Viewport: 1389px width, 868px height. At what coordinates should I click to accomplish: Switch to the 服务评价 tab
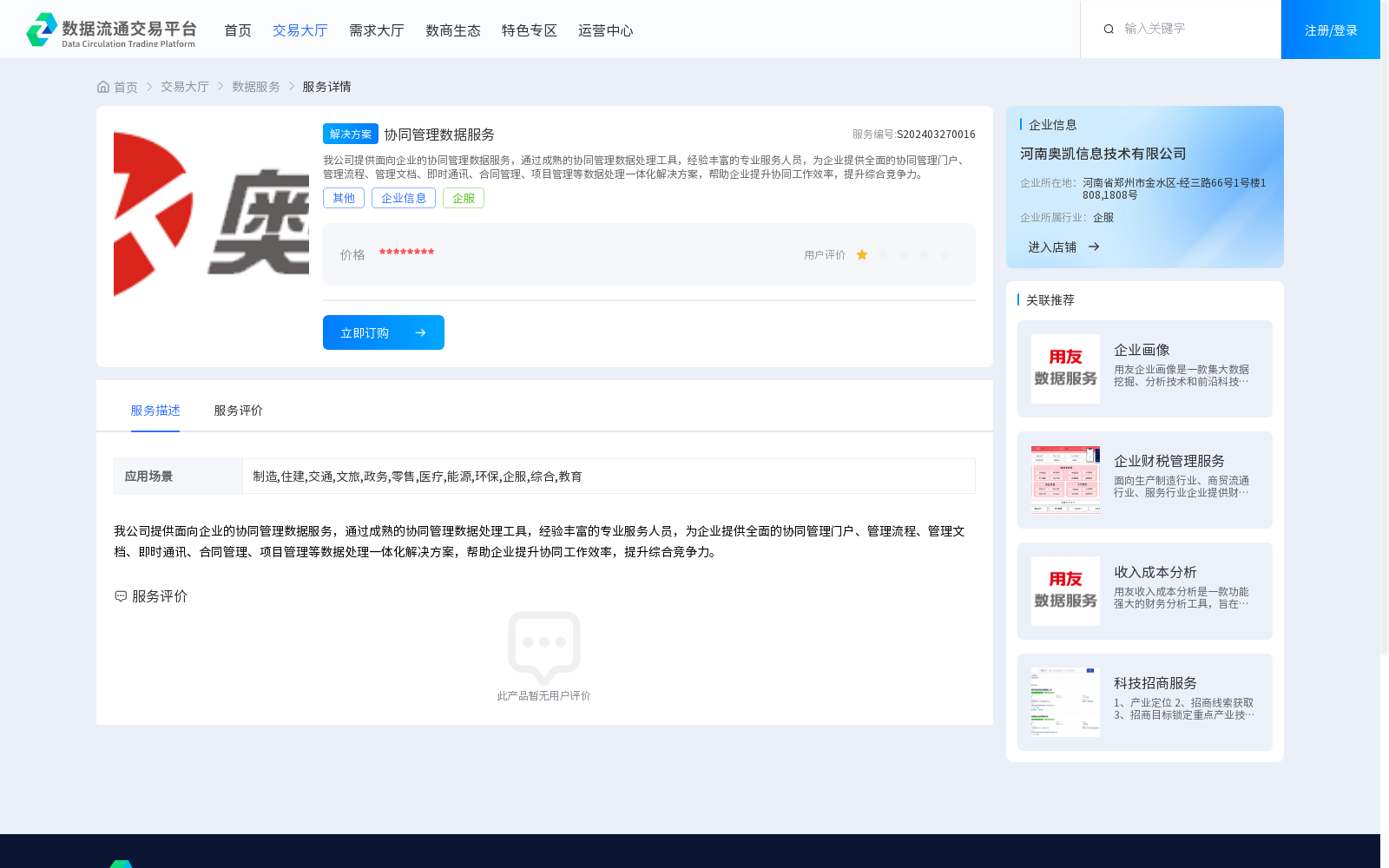click(239, 411)
